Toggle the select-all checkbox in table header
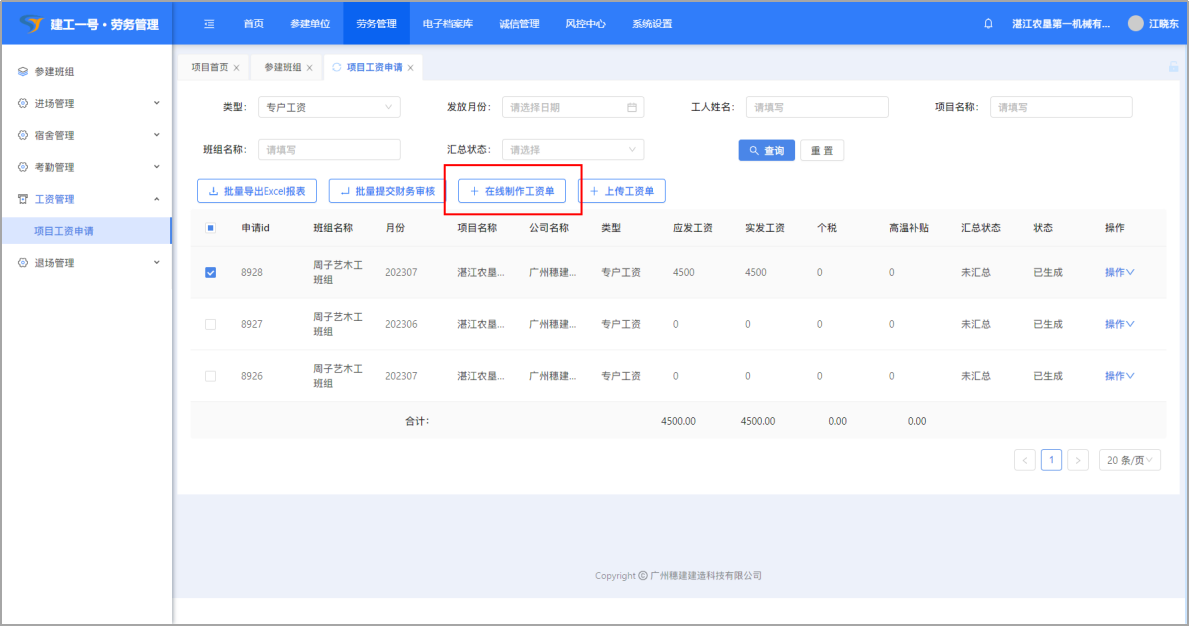1189x628 pixels. click(x=210, y=228)
